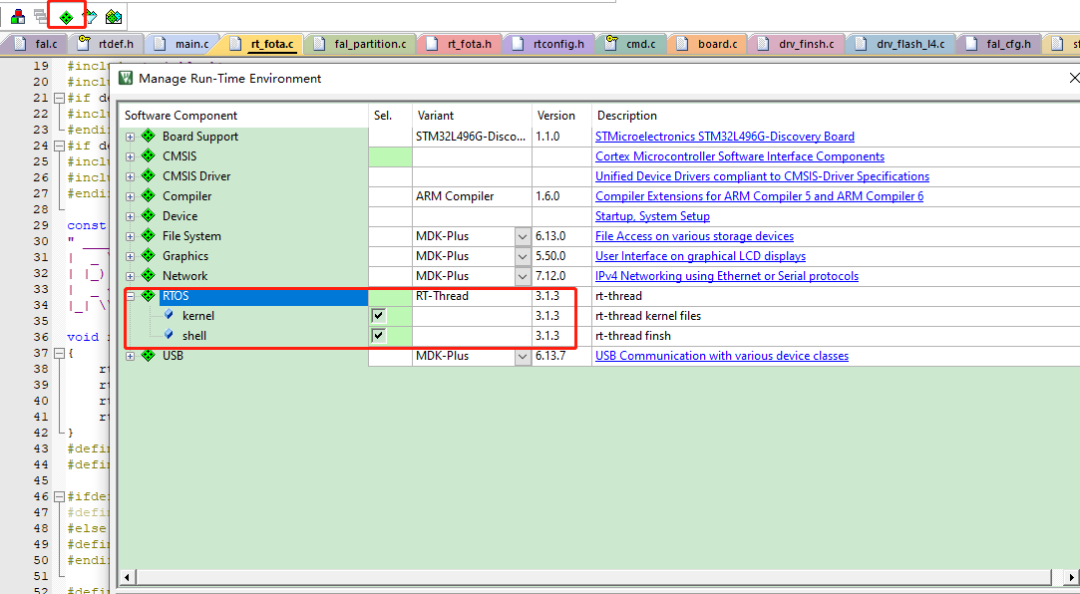Open STM32L496G-Discovery Board description link
This screenshot has height=594, width=1080.
pyautogui.click(x=725, y=136)
